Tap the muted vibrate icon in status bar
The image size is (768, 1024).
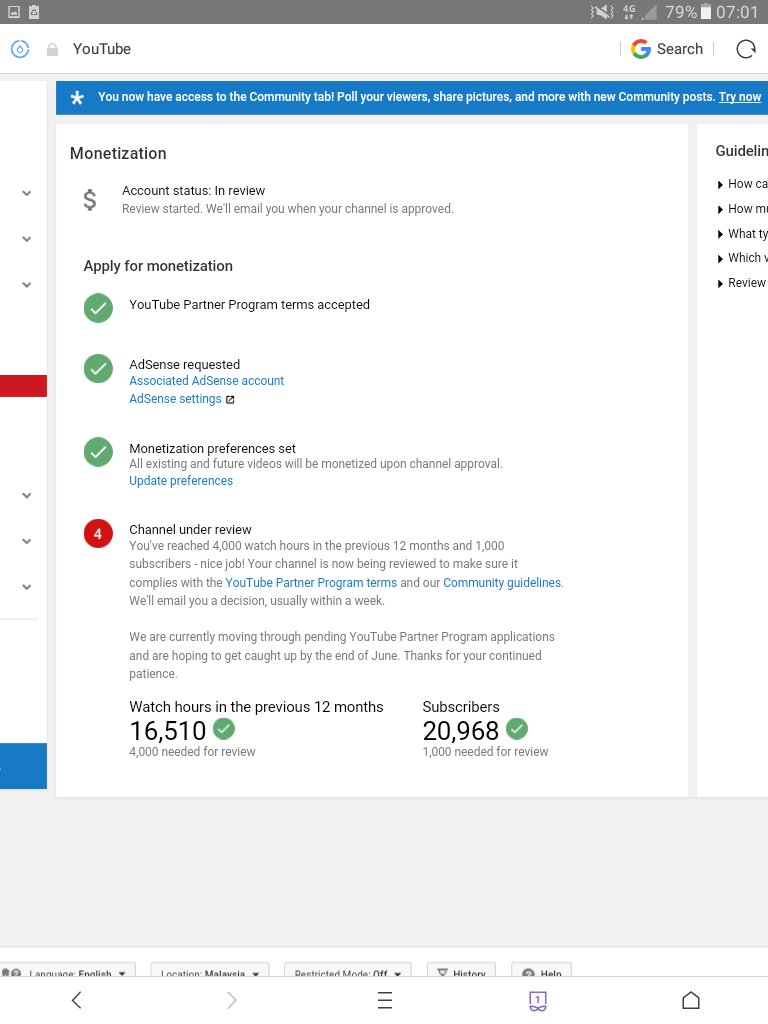(601, 12)
